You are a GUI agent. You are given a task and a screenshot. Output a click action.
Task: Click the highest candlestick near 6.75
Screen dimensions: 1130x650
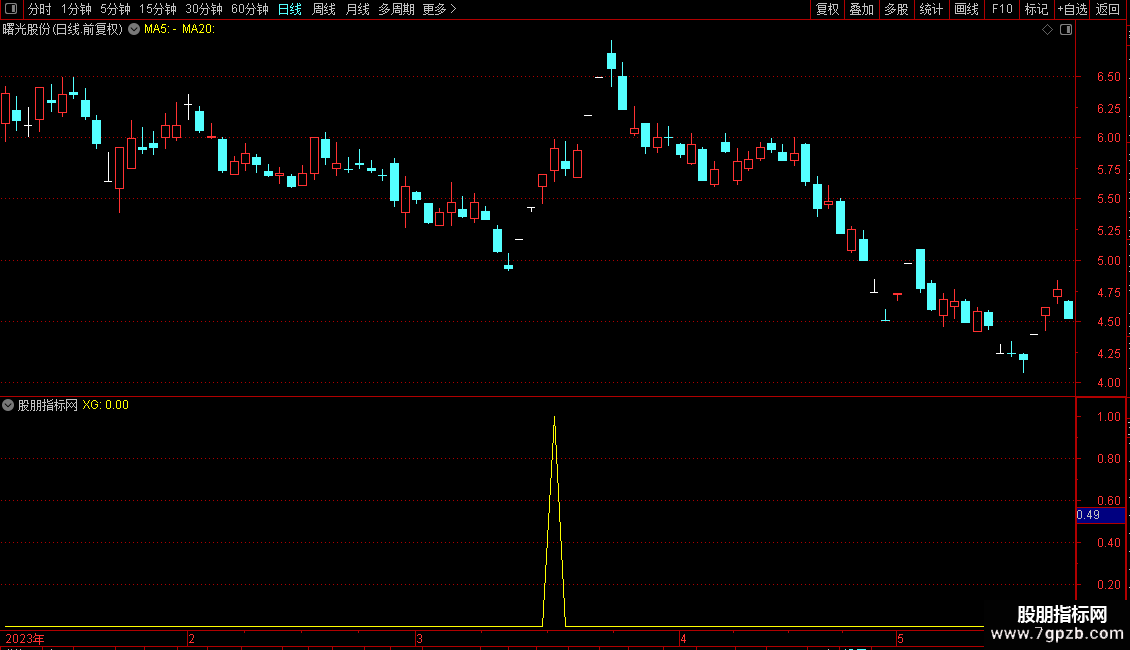[611, 61]
